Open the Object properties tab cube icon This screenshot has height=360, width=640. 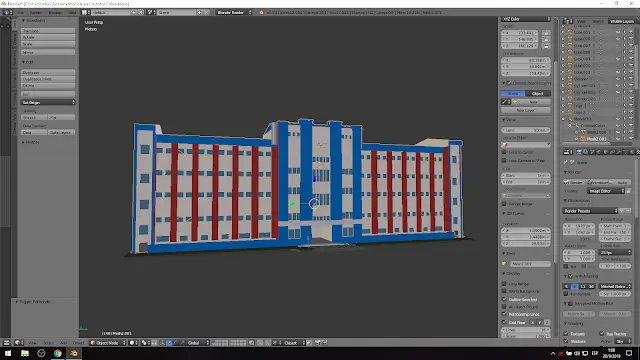pos(606,152)
